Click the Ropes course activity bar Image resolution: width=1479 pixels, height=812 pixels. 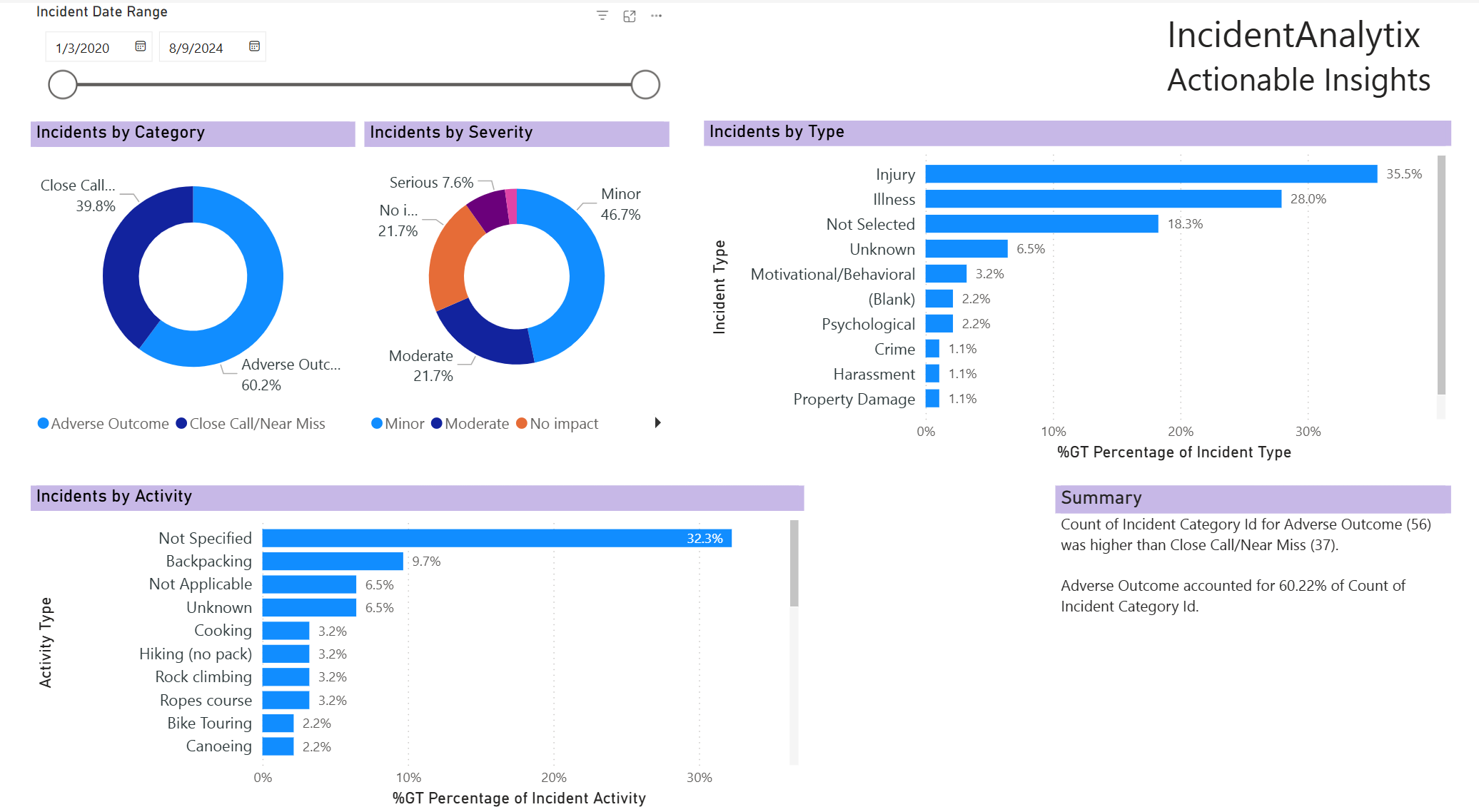pyautogui.click(x=286, y=700)
